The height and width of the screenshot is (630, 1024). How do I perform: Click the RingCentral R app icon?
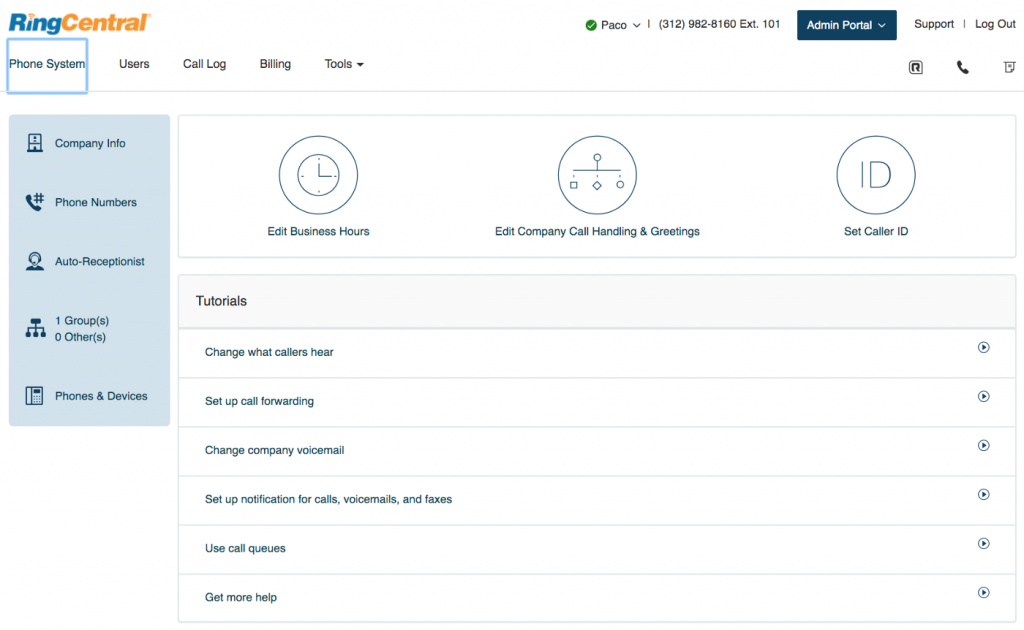pos(916,67)
